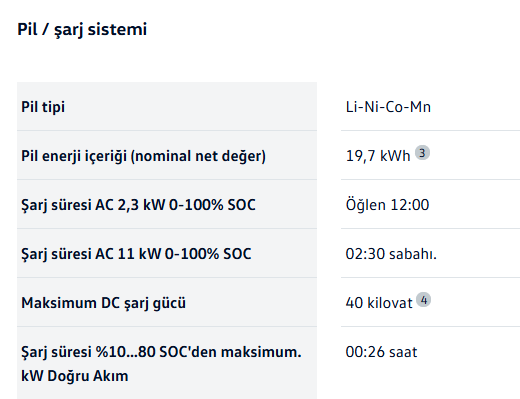Screen dimensions: 520x399
Task: Open footnote 4 badge beside 40 kilovat
Action: (x=423, y=300)
